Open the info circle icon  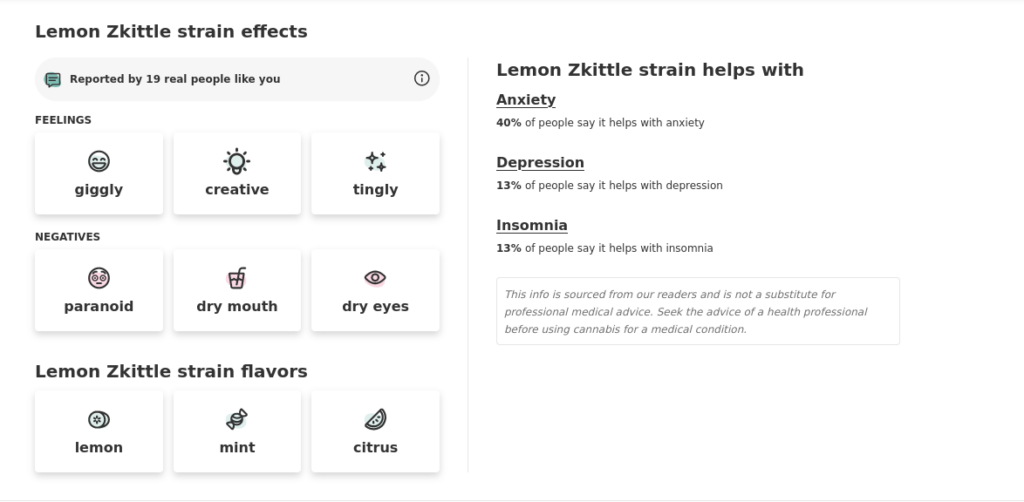(422, 78)
